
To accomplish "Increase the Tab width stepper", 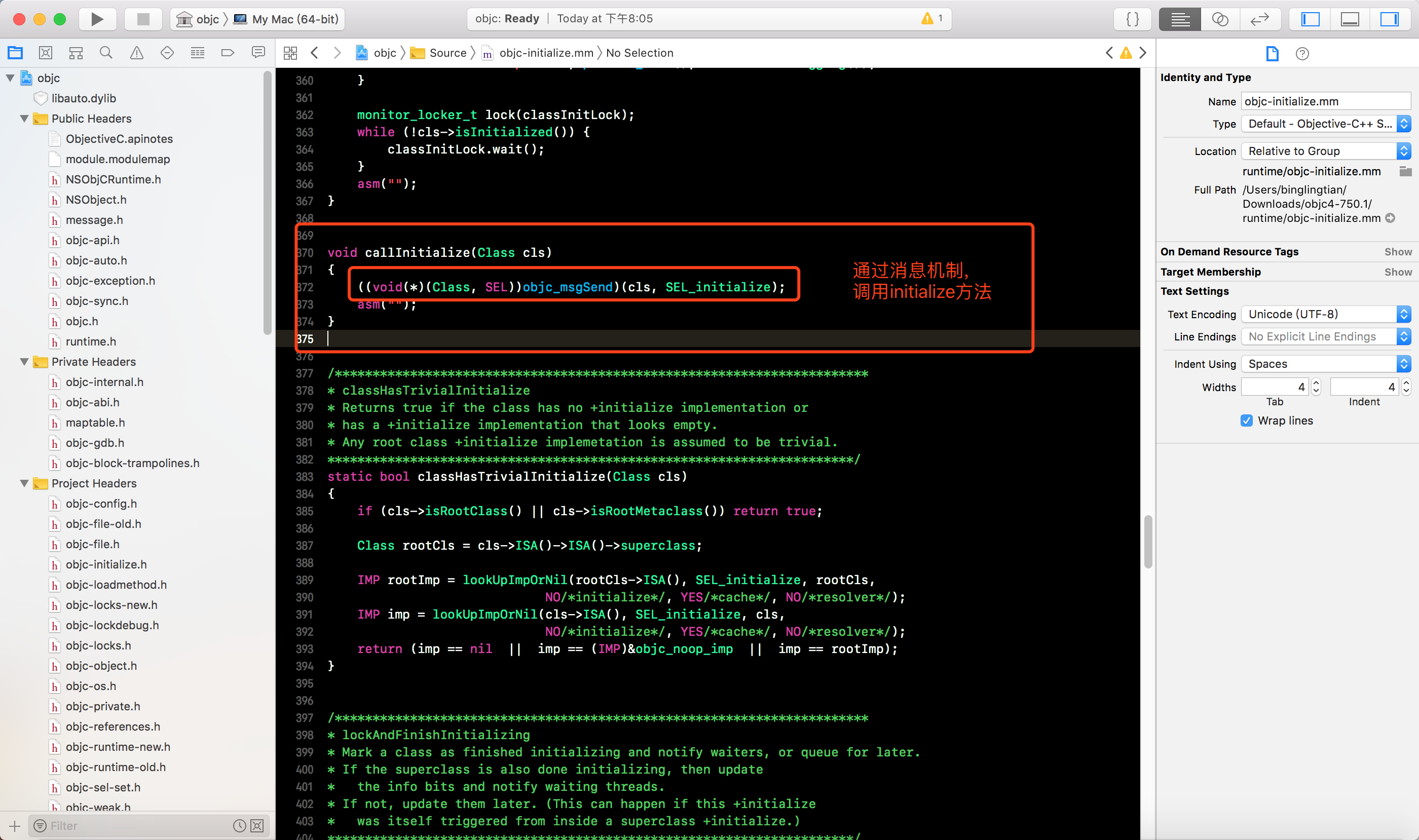I will [x=1316, y=383].
